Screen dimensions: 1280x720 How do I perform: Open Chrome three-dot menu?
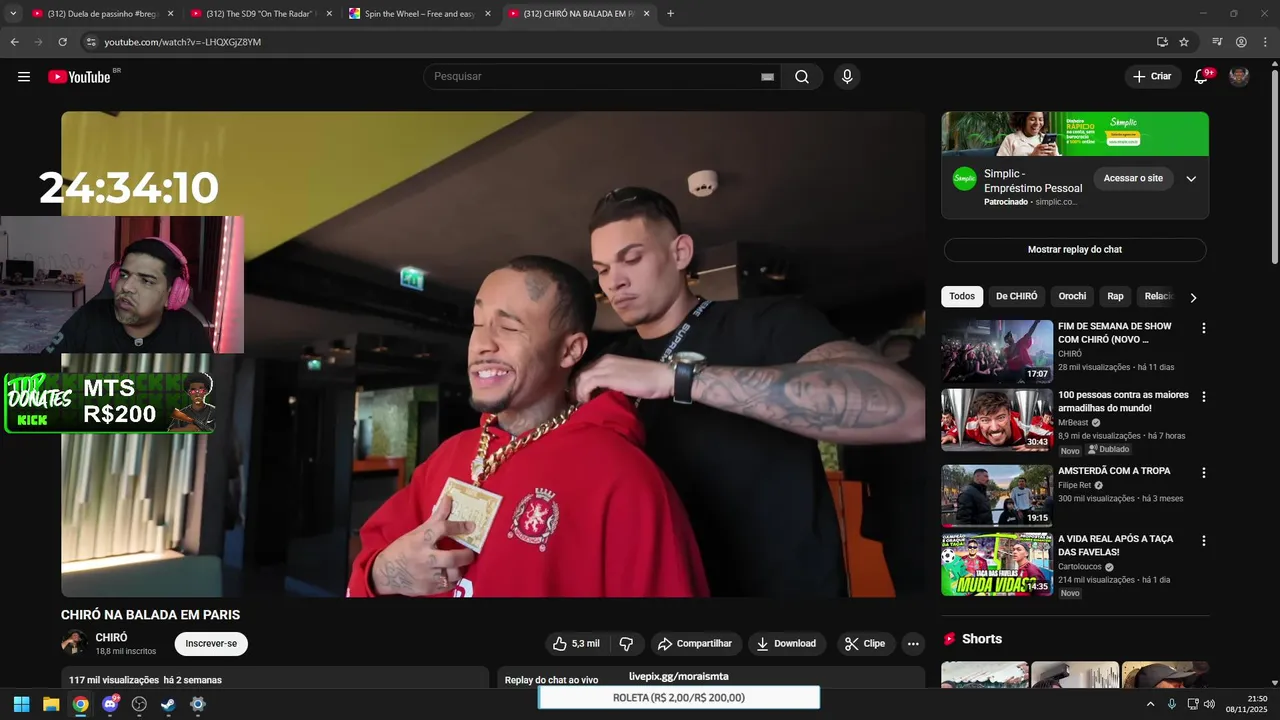click(1265, 42)
